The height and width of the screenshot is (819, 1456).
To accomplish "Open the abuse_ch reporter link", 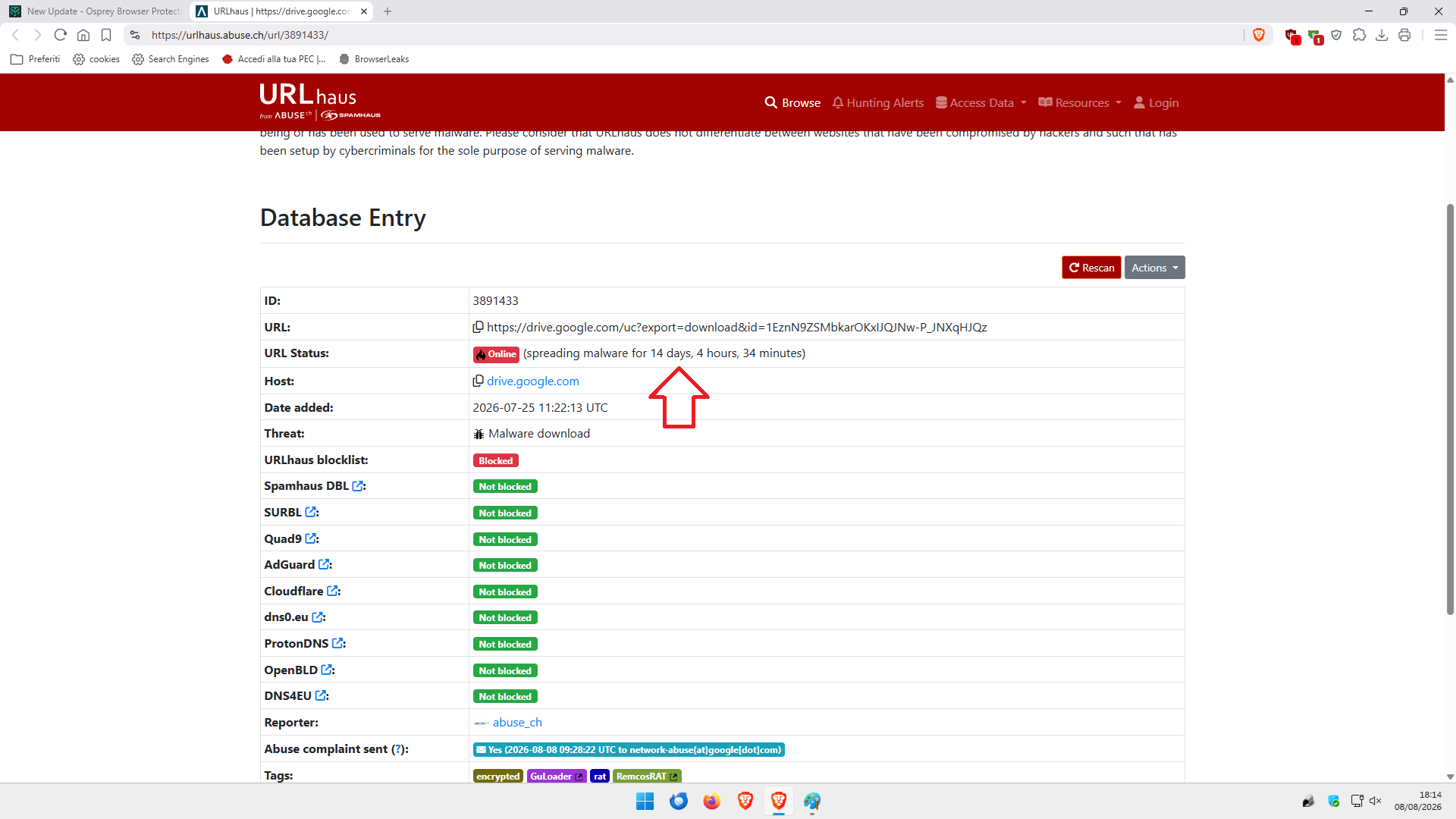I will pyautogui.click(x=517, y=723).
